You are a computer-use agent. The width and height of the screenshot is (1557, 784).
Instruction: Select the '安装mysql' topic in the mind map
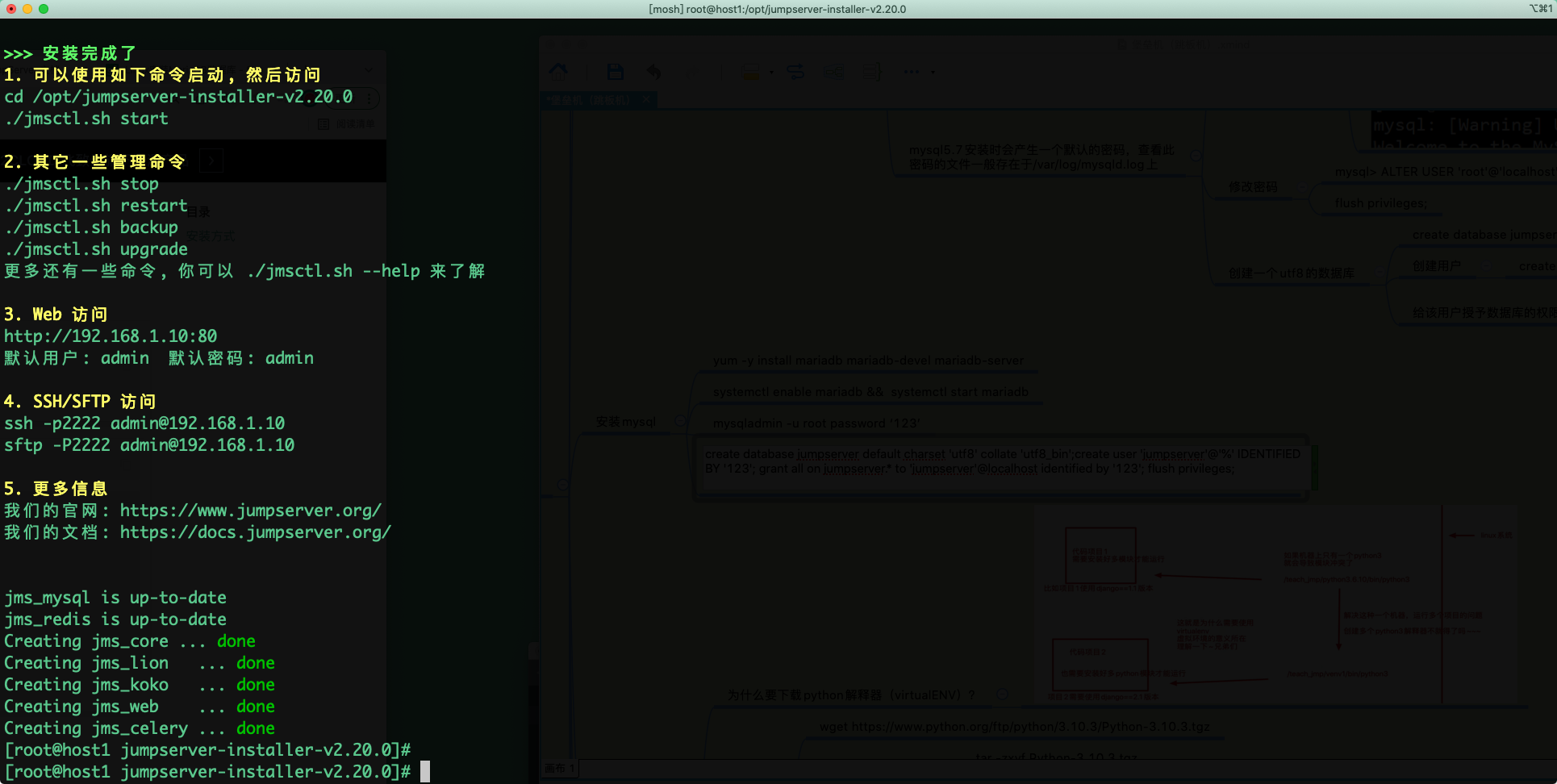point(626,422)
